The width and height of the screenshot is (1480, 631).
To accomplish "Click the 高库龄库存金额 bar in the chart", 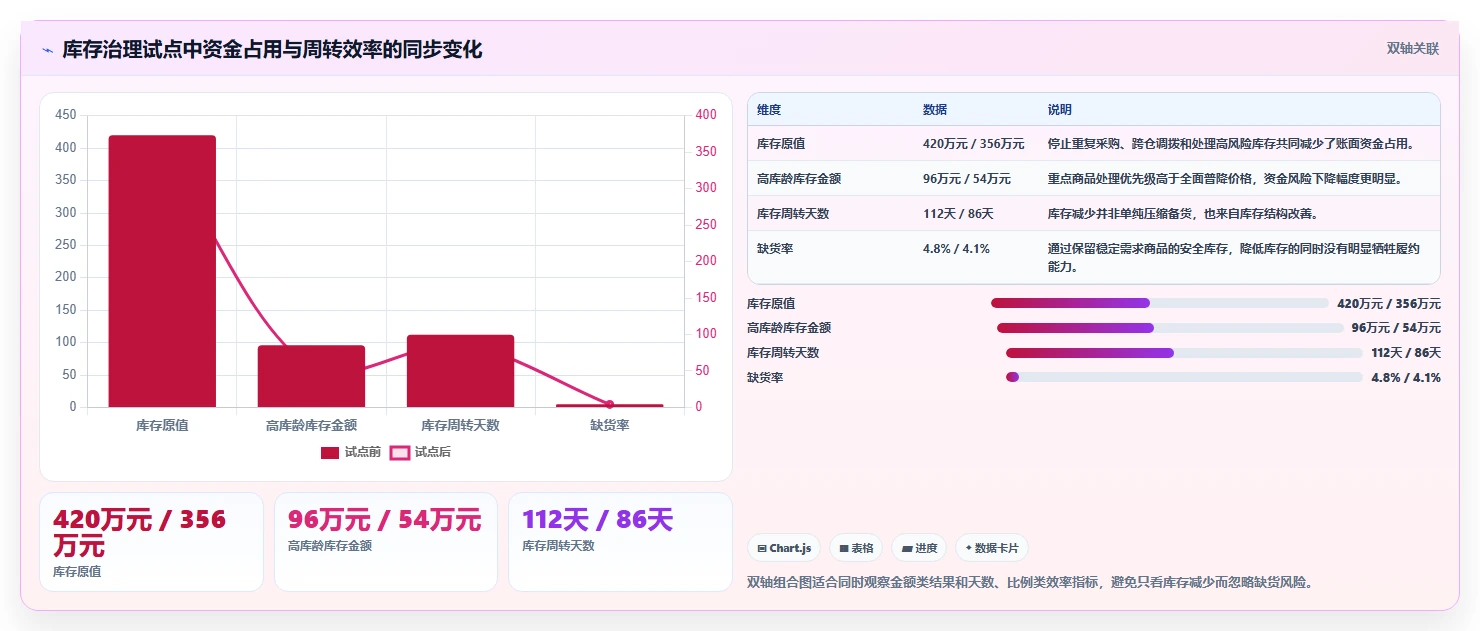I will pyautogui.click(x=311, y=376).
